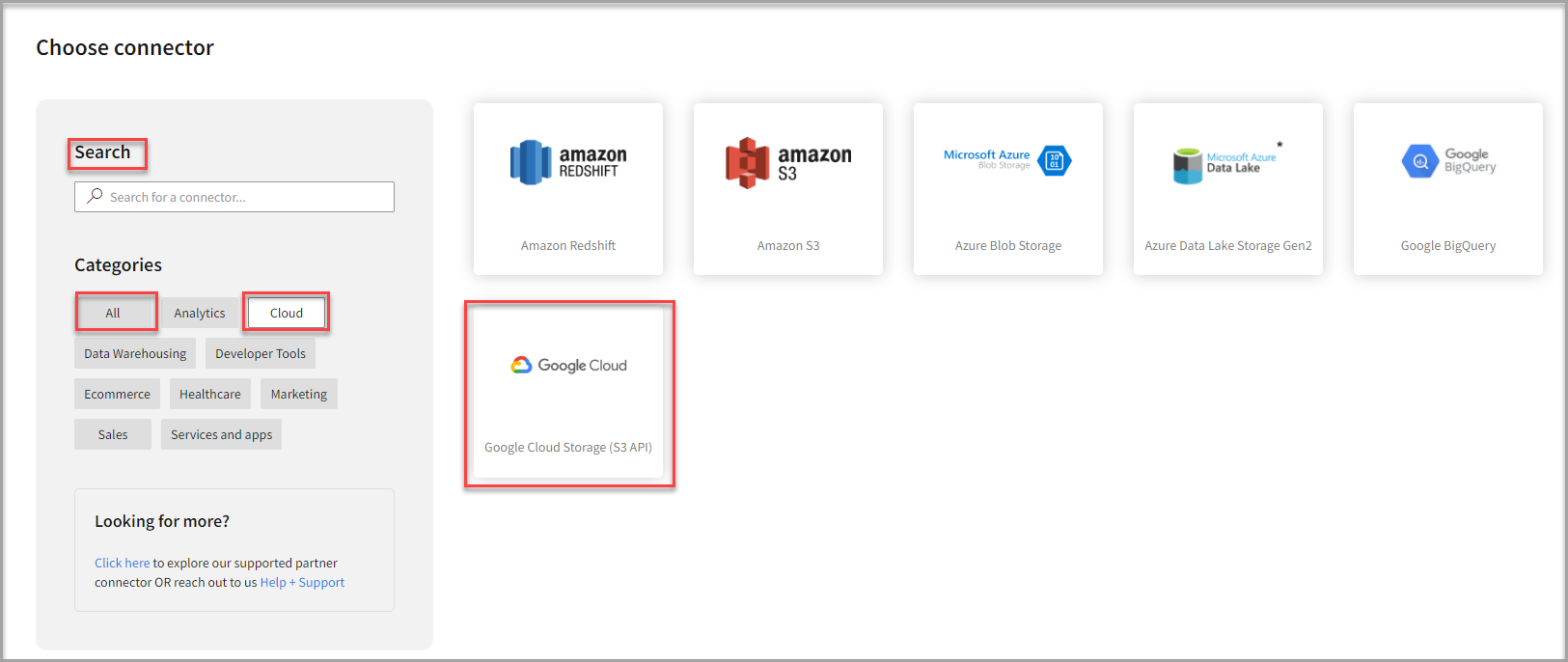Show Developer Tools connectors
This screenshot has height=662, width=1568.
(x=260, y=353)
